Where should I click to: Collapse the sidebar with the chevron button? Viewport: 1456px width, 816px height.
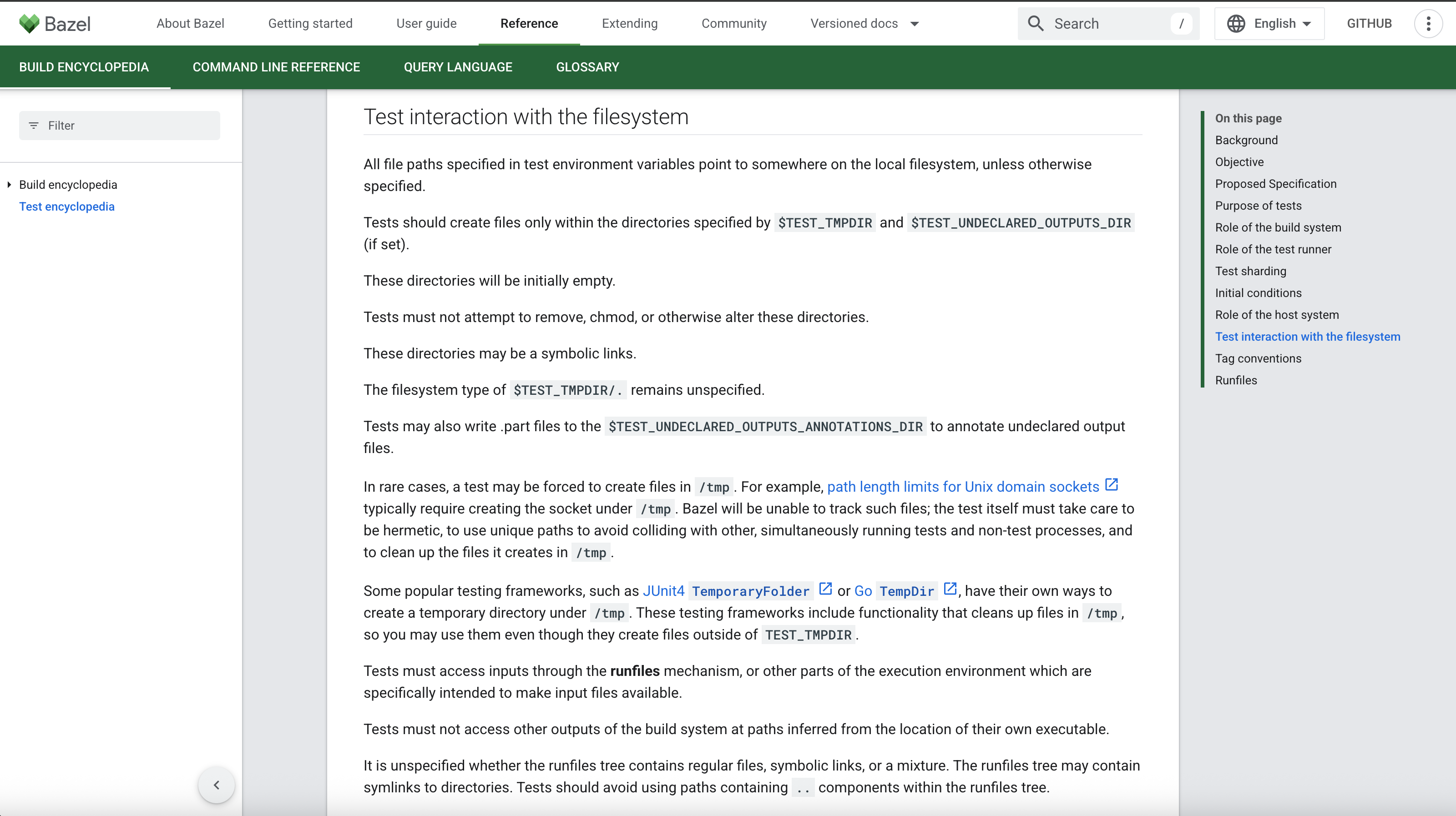pos(217,784)
